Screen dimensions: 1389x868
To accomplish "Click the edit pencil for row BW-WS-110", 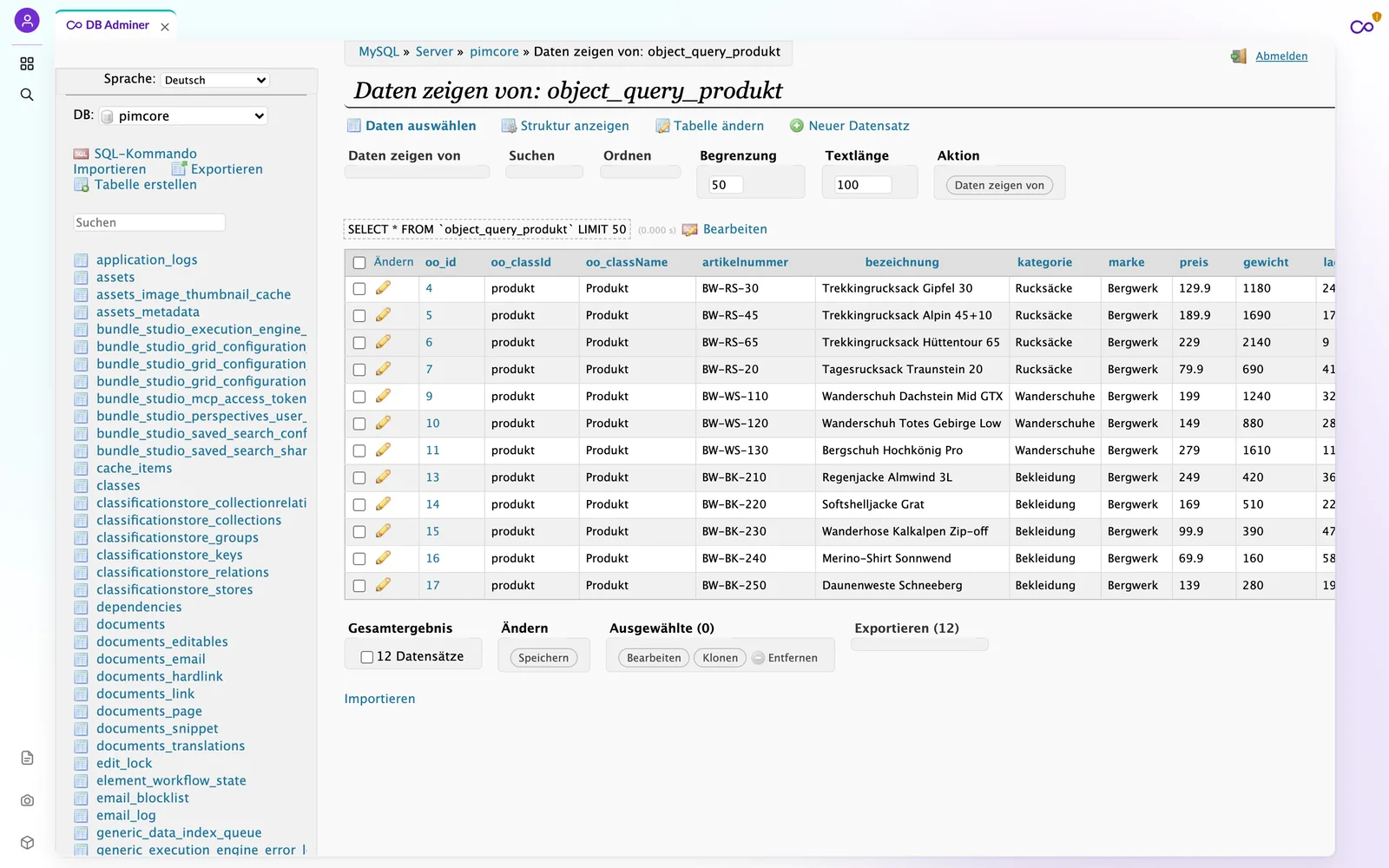I will tap(383, 396).
